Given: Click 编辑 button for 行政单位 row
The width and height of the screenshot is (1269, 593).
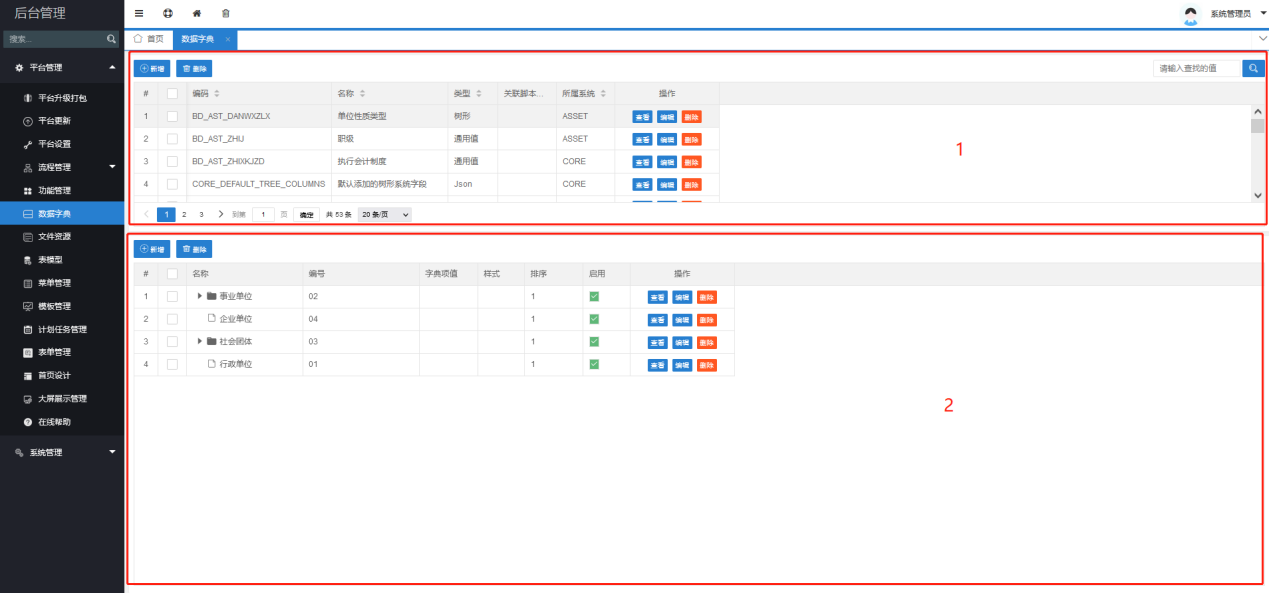Looking at the screenshot, I should coord(682,365).
